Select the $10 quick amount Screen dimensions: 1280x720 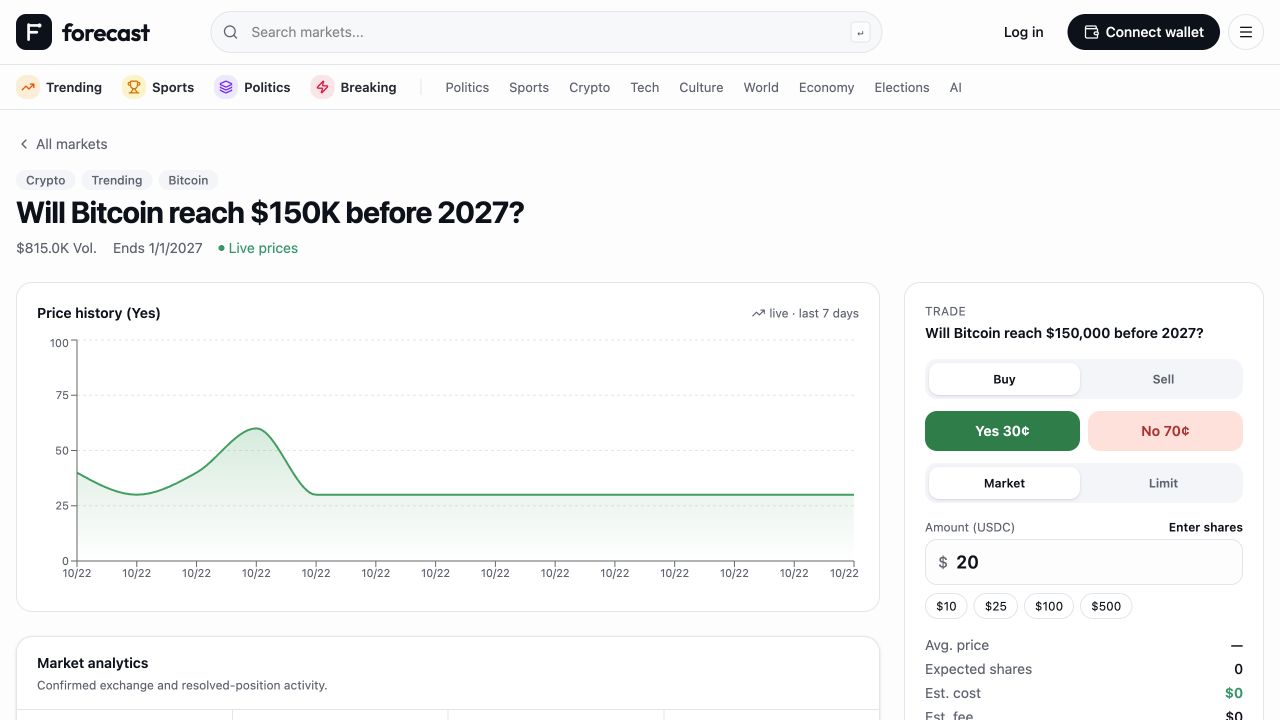pyautogui.click(x=946, y=606)
